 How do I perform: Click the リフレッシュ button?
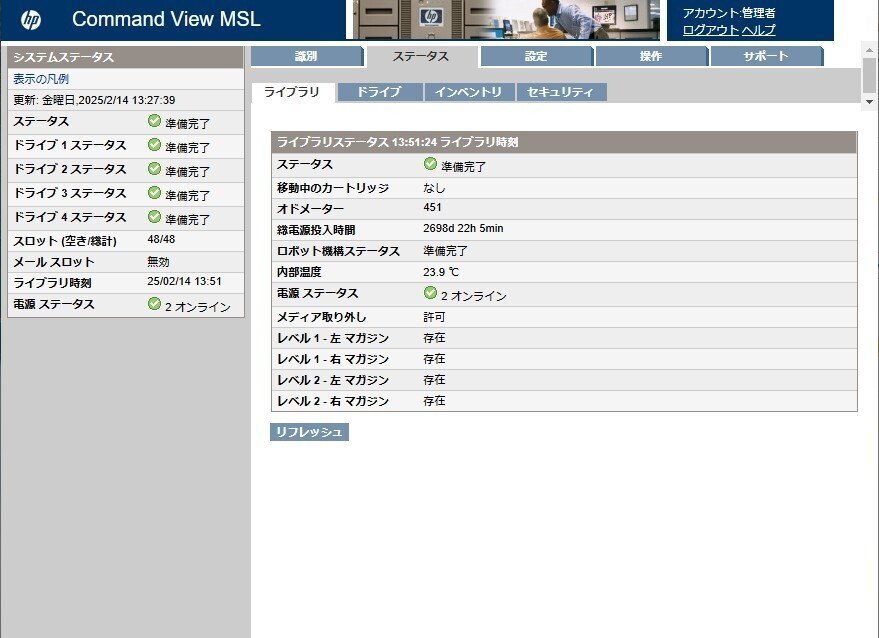tap(309, 432)
